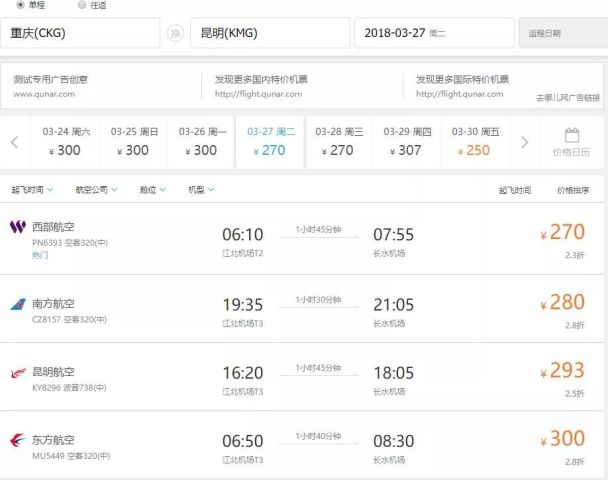Click the 南方航空 airline logo
The width and height of the screenshot is (608, 480).
click(18, 304)
